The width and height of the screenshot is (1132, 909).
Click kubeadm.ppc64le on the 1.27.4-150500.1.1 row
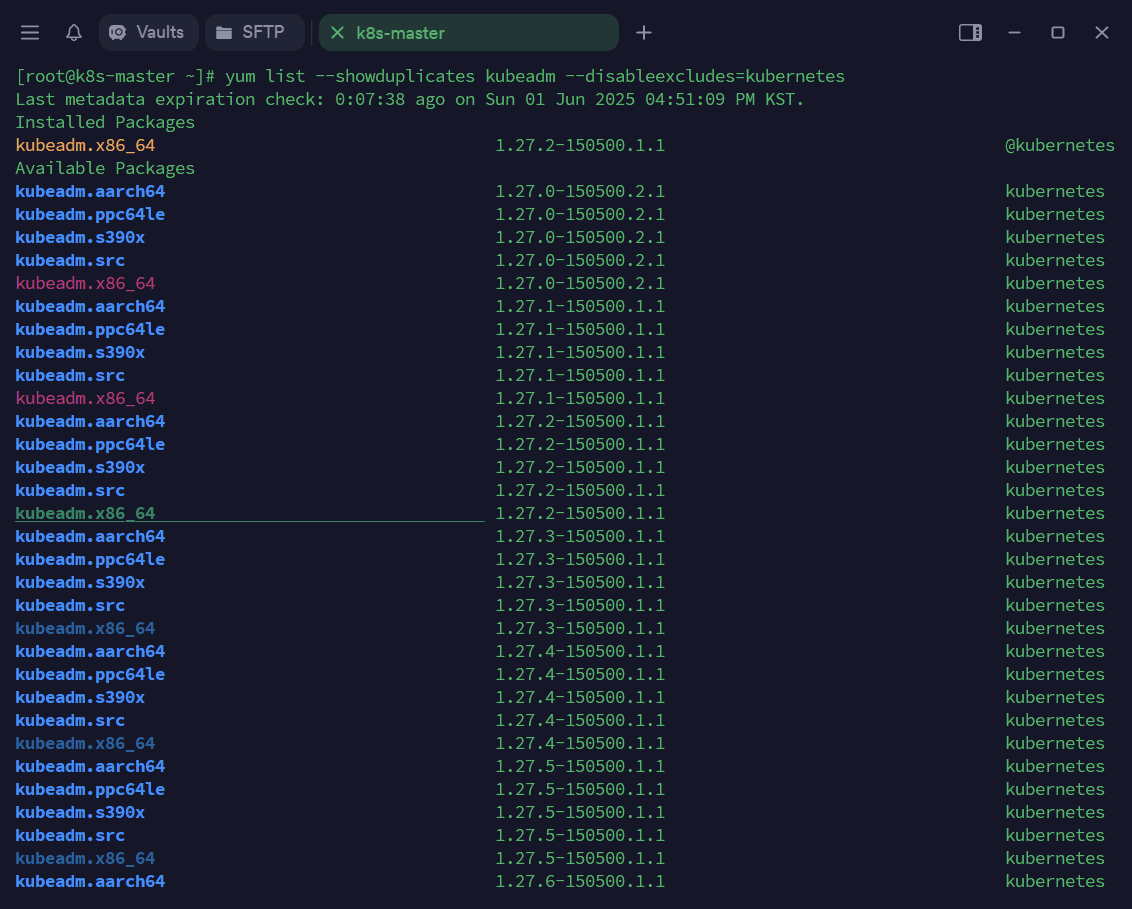tap(90, 674)
